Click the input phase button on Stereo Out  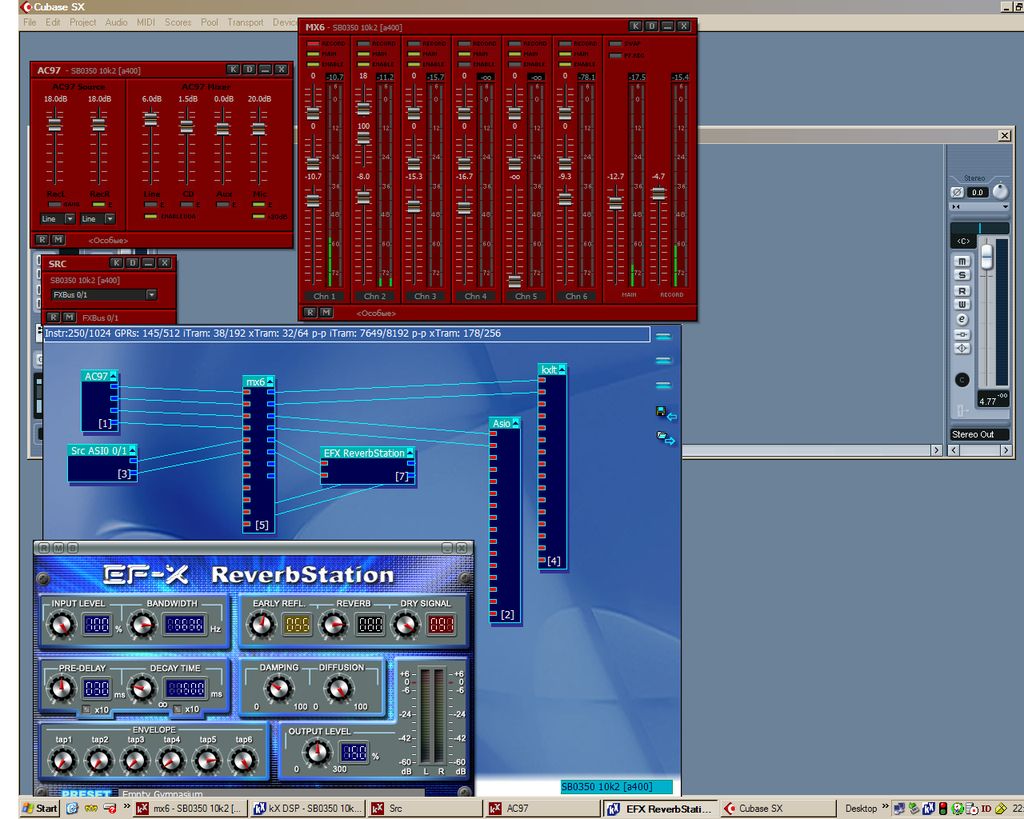point(957,192)
